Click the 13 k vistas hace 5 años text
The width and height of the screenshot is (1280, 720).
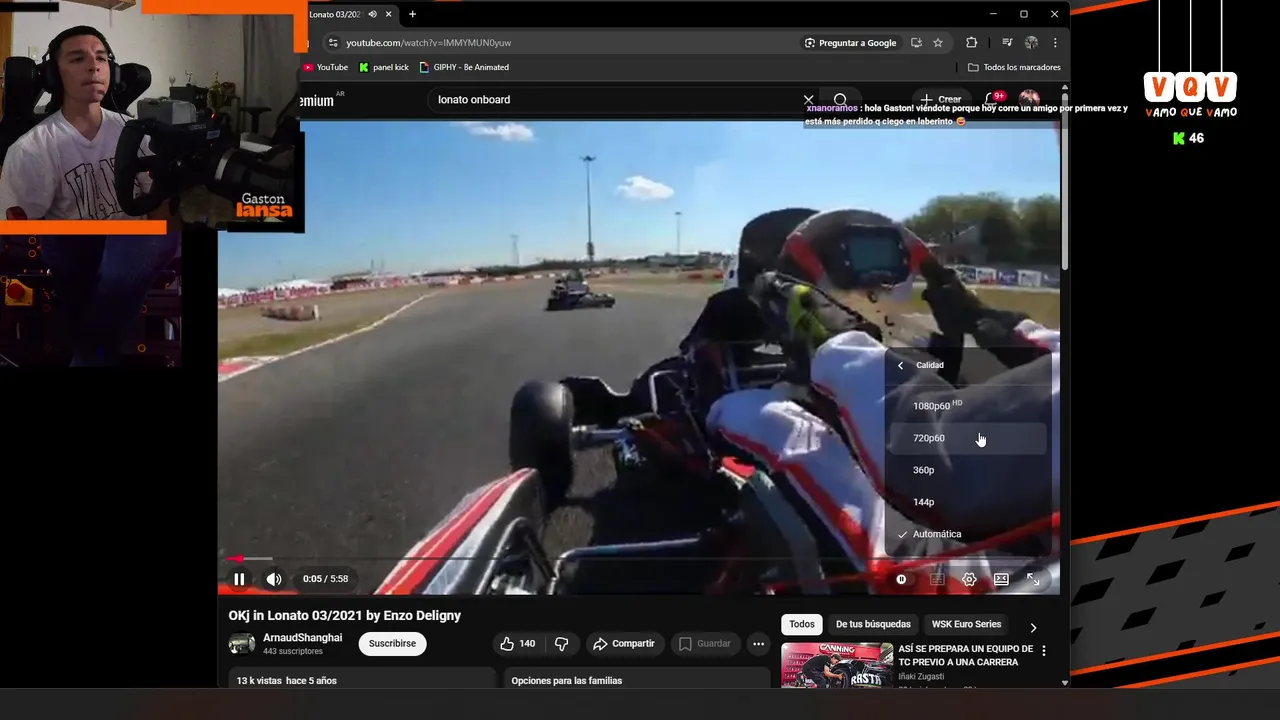click(287, 681)
